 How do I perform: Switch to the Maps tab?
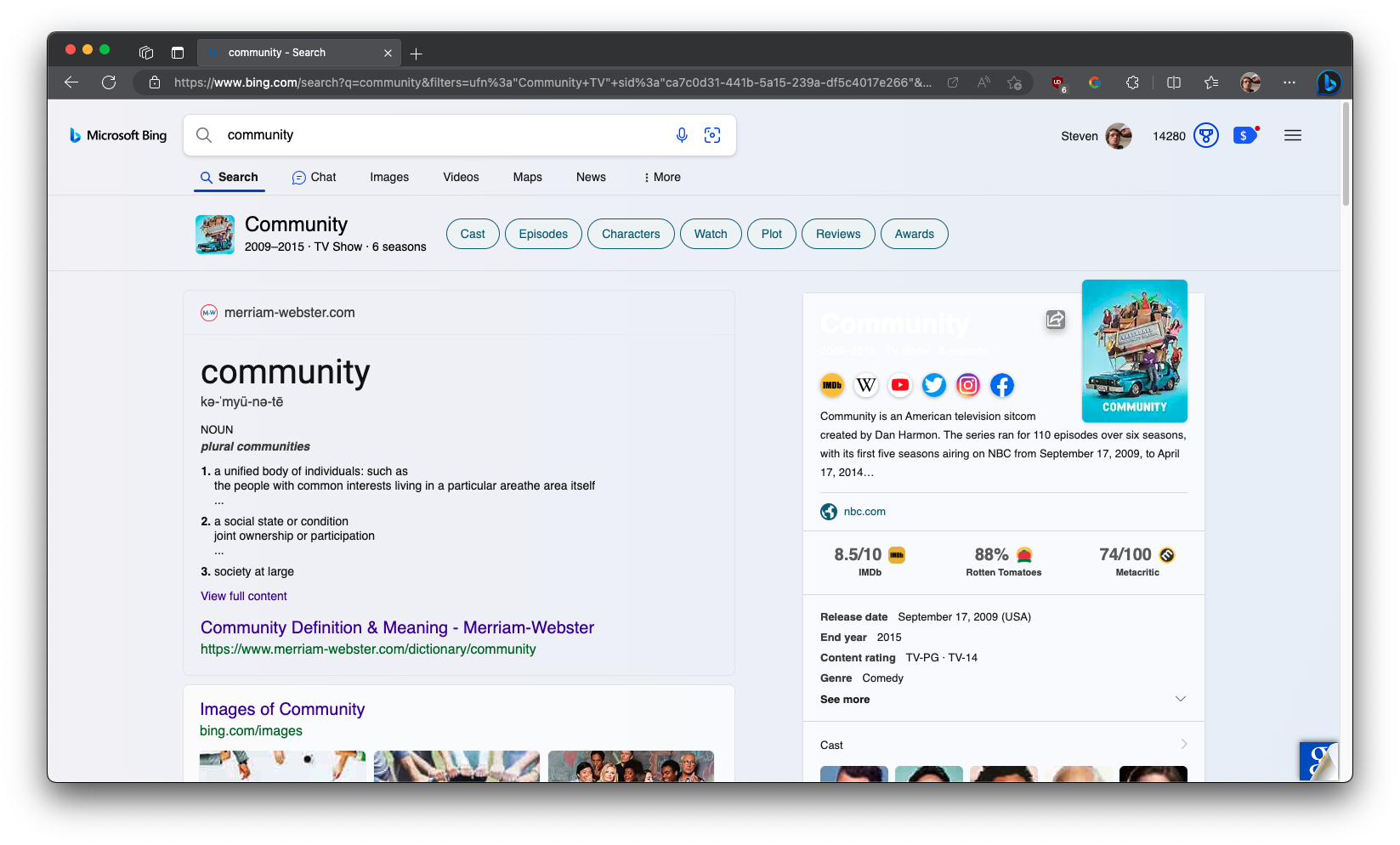coord(527,177)
